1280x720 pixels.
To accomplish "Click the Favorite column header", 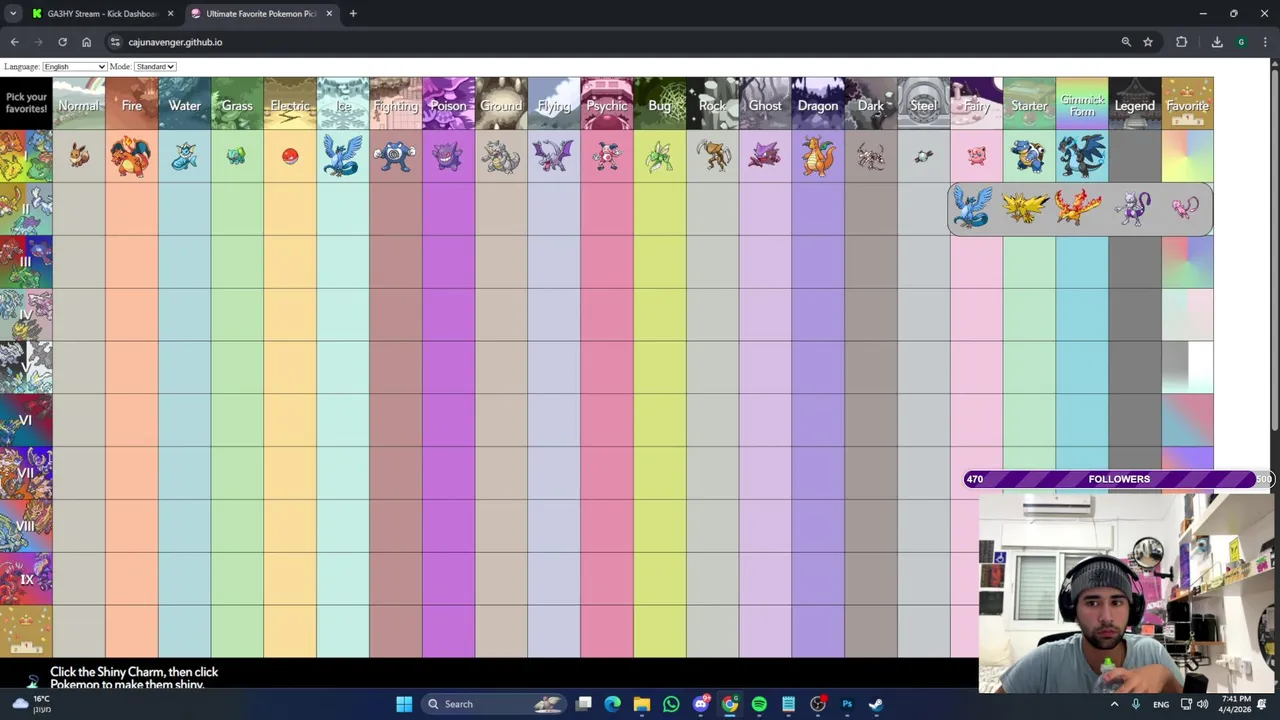I will click(x=1187, y=104).
